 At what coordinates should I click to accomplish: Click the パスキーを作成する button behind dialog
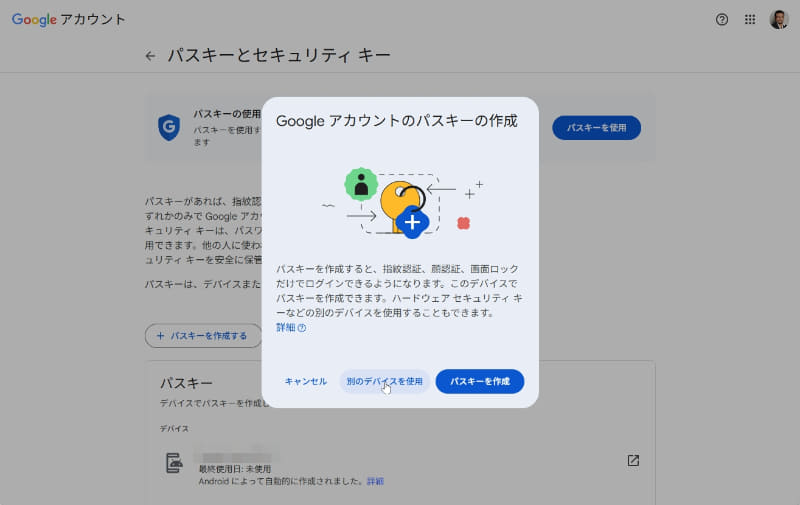pos(203,336)
